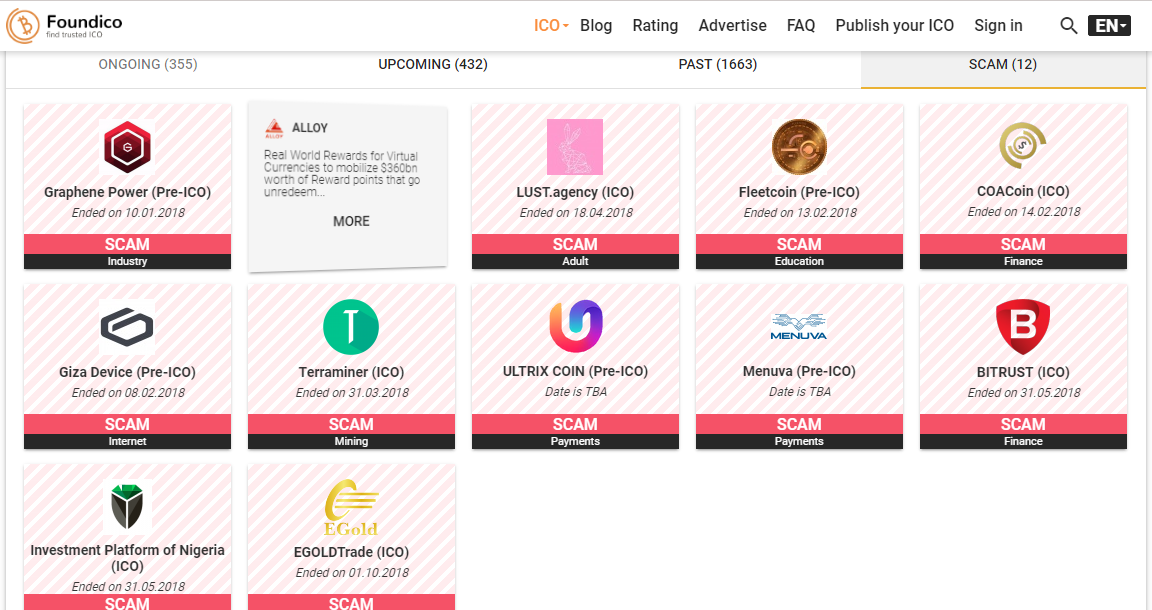Open the FAQ page

coord(801,26)
